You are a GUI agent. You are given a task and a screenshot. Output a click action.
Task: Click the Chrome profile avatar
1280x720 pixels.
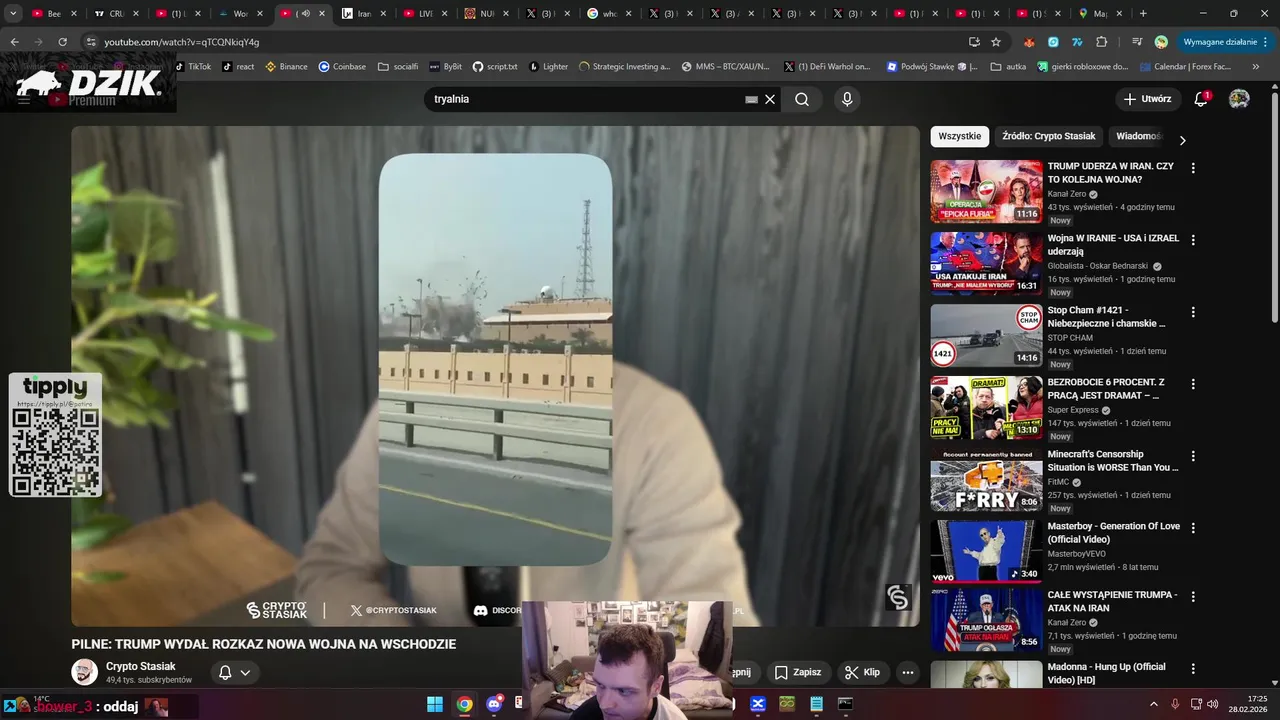[1161, 42]
